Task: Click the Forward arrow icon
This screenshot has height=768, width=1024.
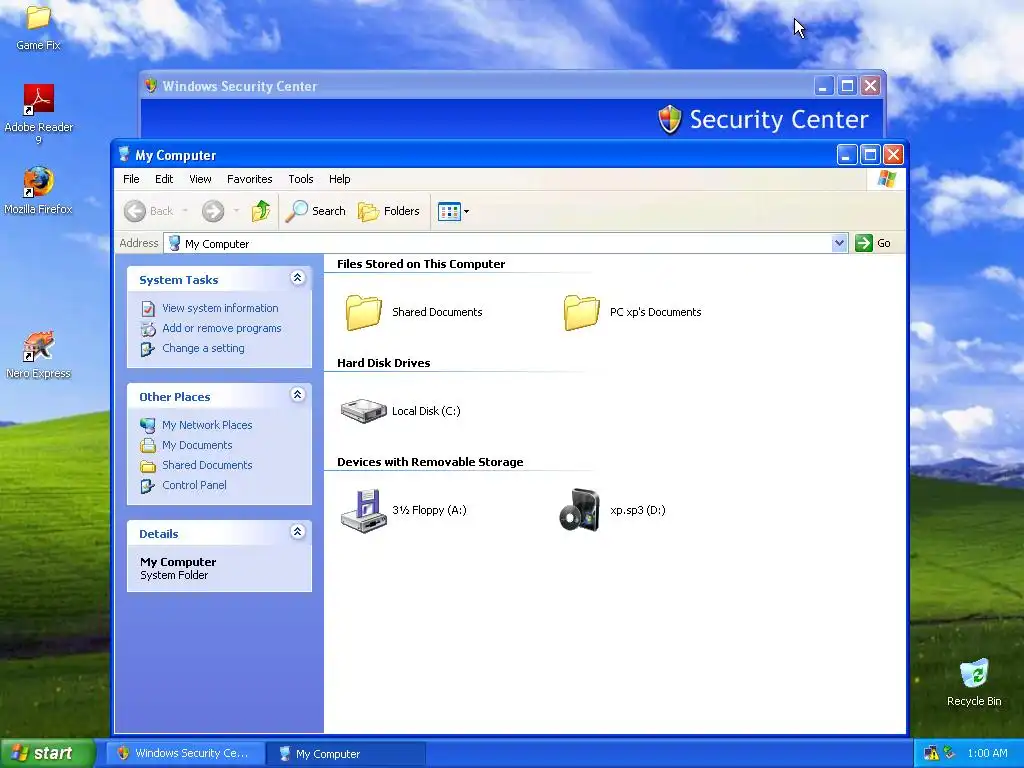Action: (213, 211)
